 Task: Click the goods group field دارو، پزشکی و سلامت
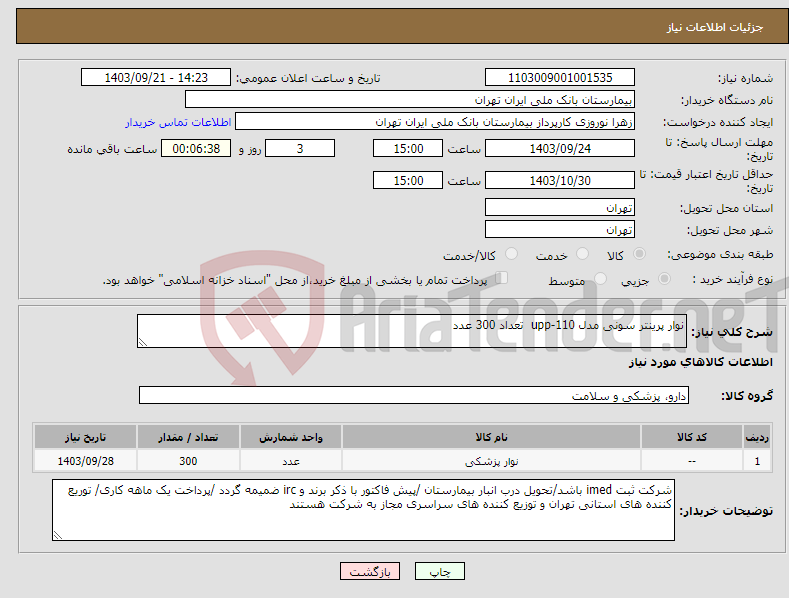[x=414, y=396]
